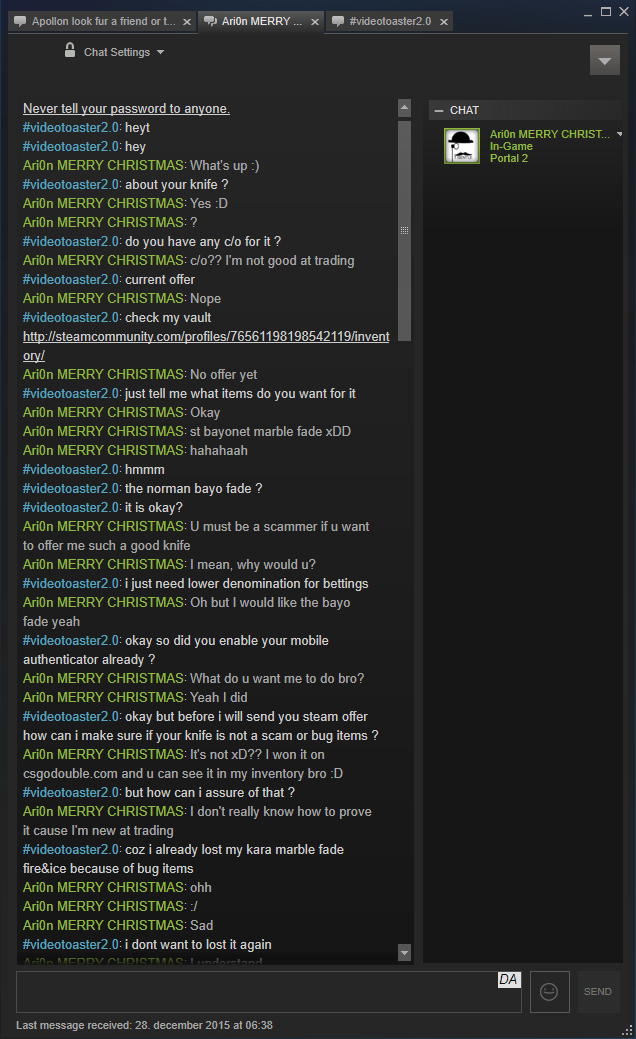This screenshot has width=636, height=1039.
Task: Click Ari0n's top hat avatar thumbnail
Action: [462, 146]
